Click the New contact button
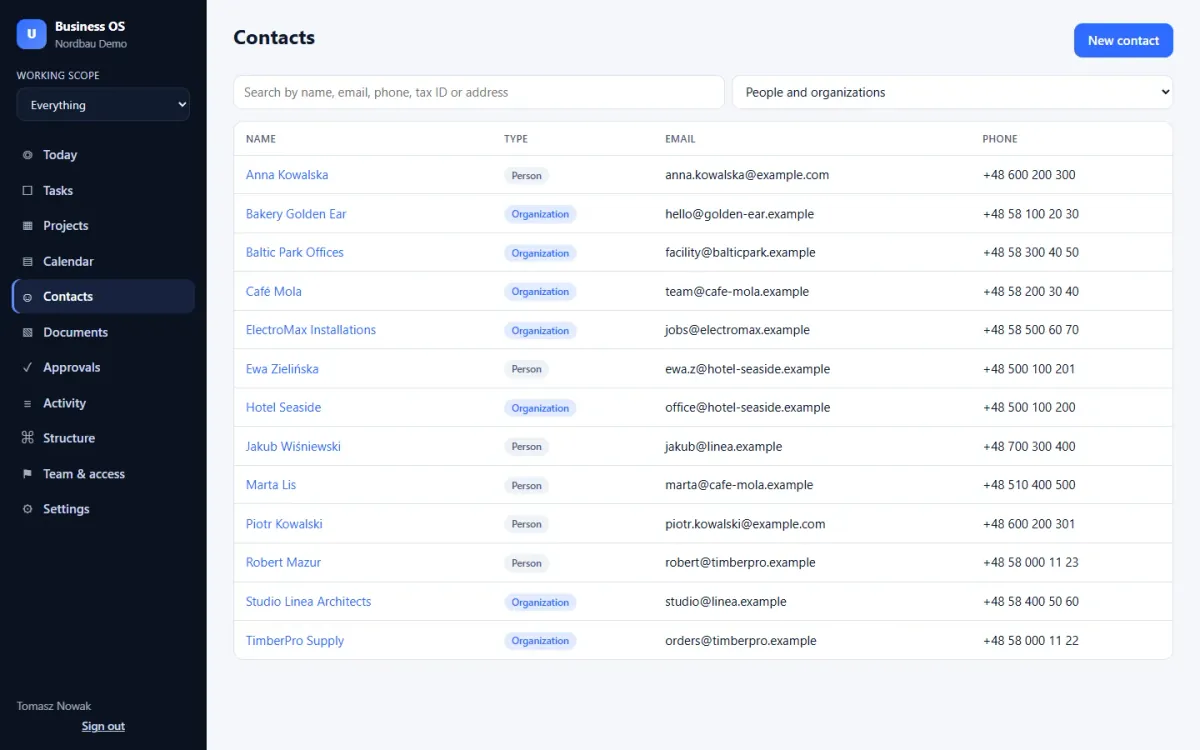The image size is (1200, 750). [x=1123, y=41]
